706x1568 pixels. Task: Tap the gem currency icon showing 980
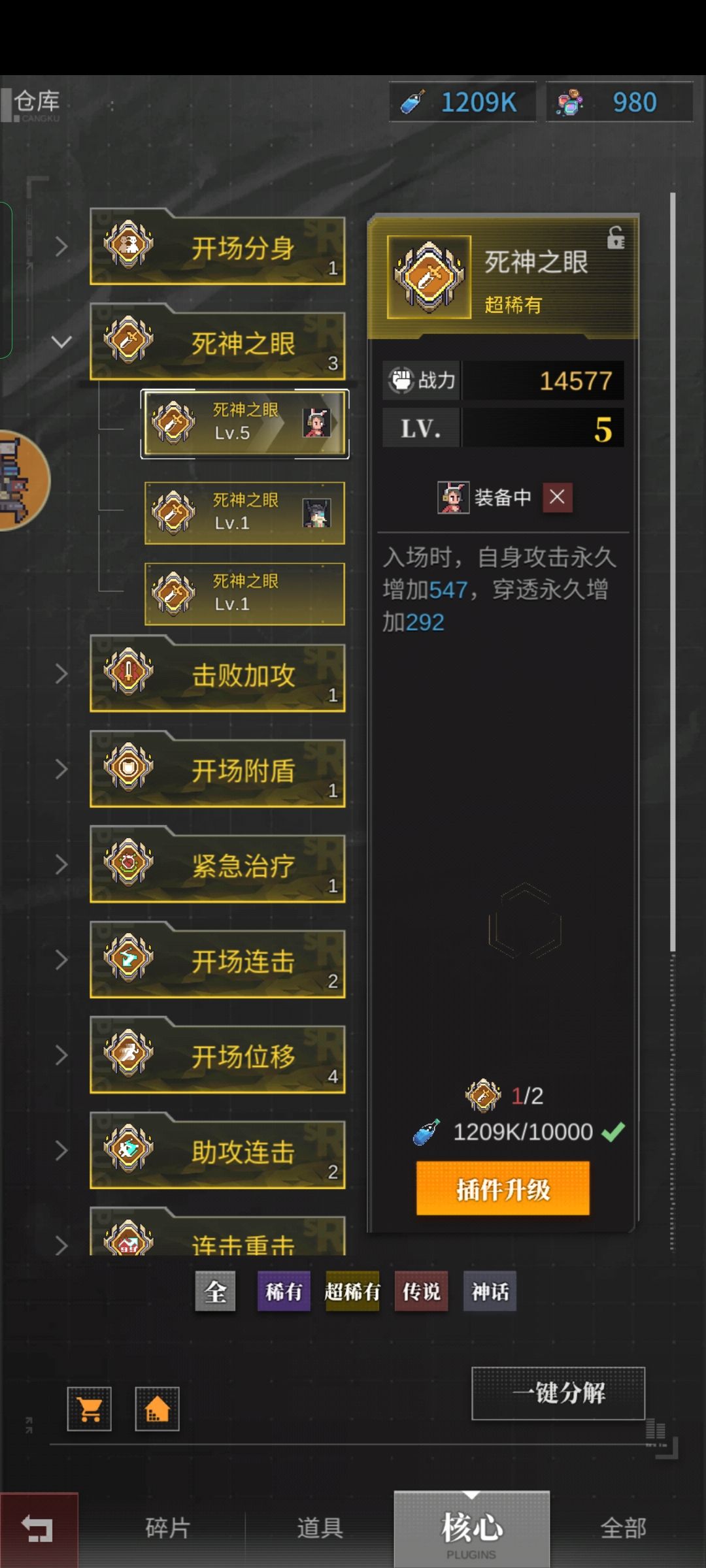(570, 103)
